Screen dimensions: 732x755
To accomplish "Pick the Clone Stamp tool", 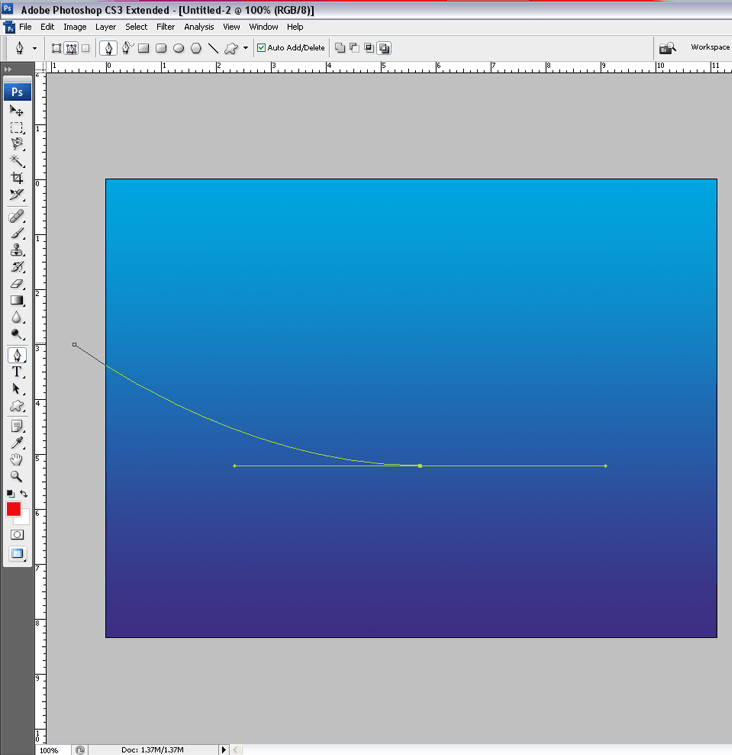I will [17, 250].
